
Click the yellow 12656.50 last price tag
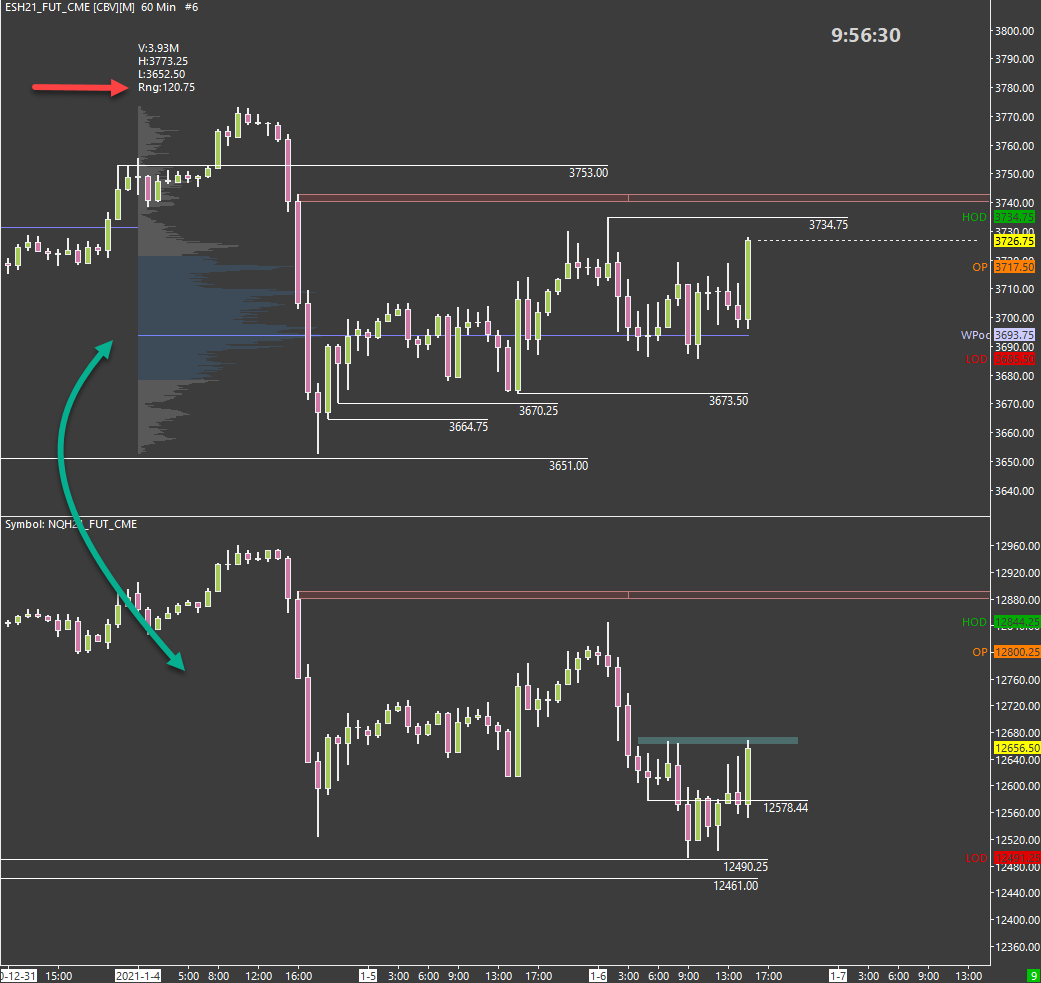(x=1017, y=748)
